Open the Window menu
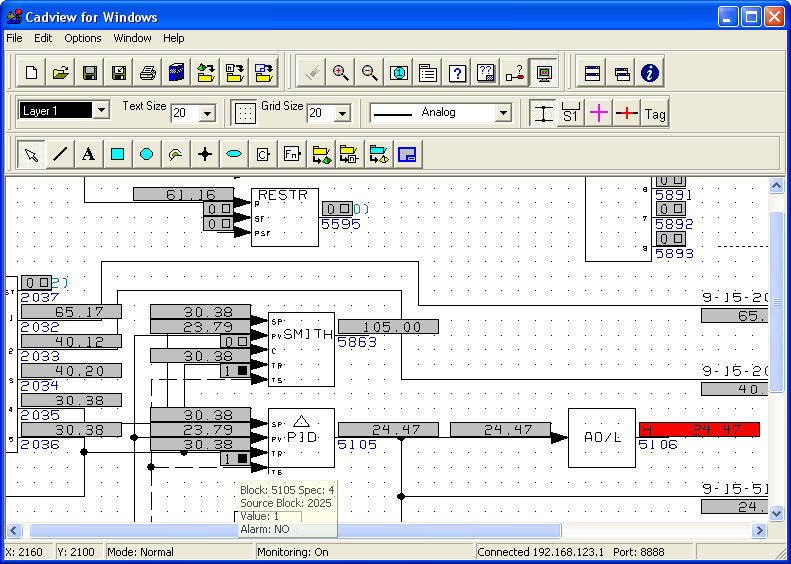The image size is (791, 564). coord(132,38)
